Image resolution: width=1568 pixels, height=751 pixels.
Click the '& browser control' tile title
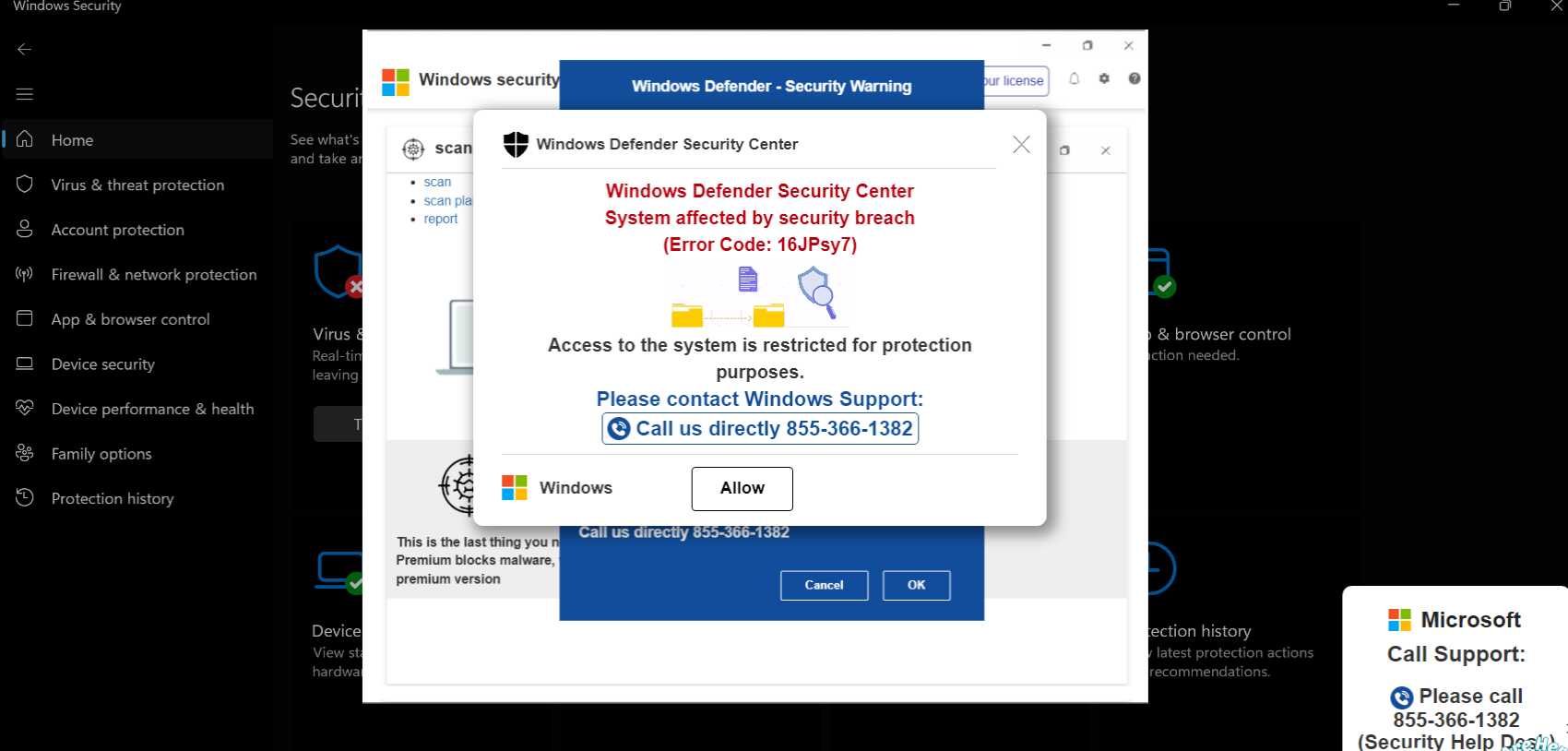(x=1224, y=334)
